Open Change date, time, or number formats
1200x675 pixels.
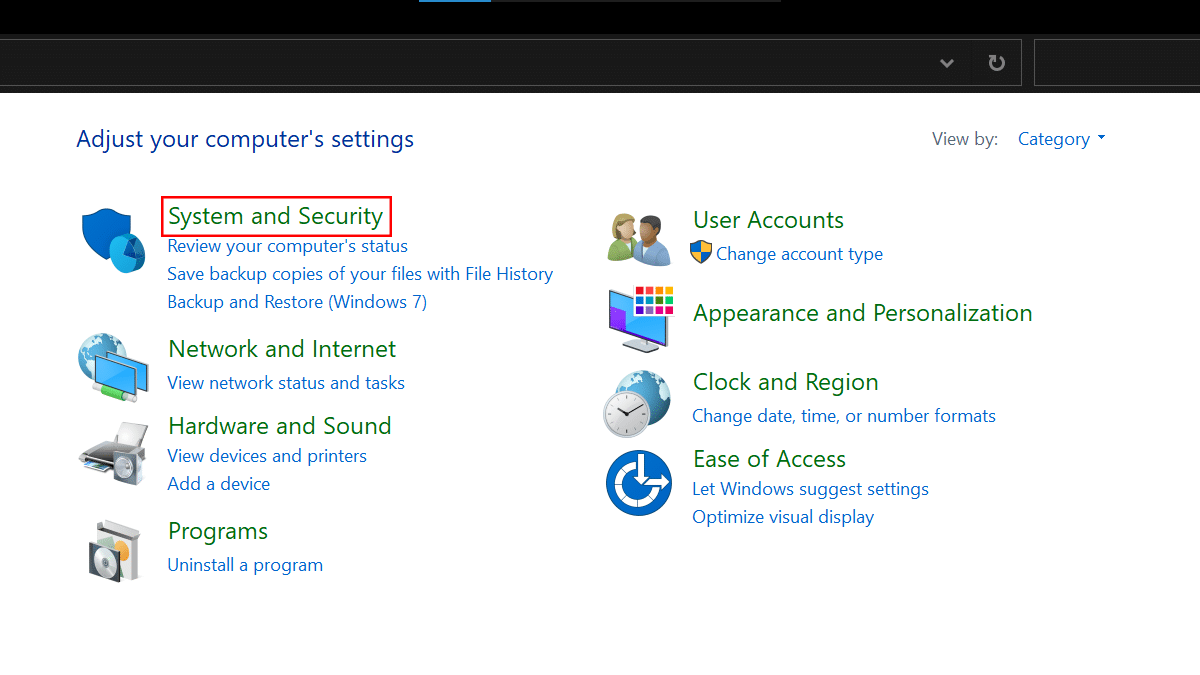[x=844, y=416]
